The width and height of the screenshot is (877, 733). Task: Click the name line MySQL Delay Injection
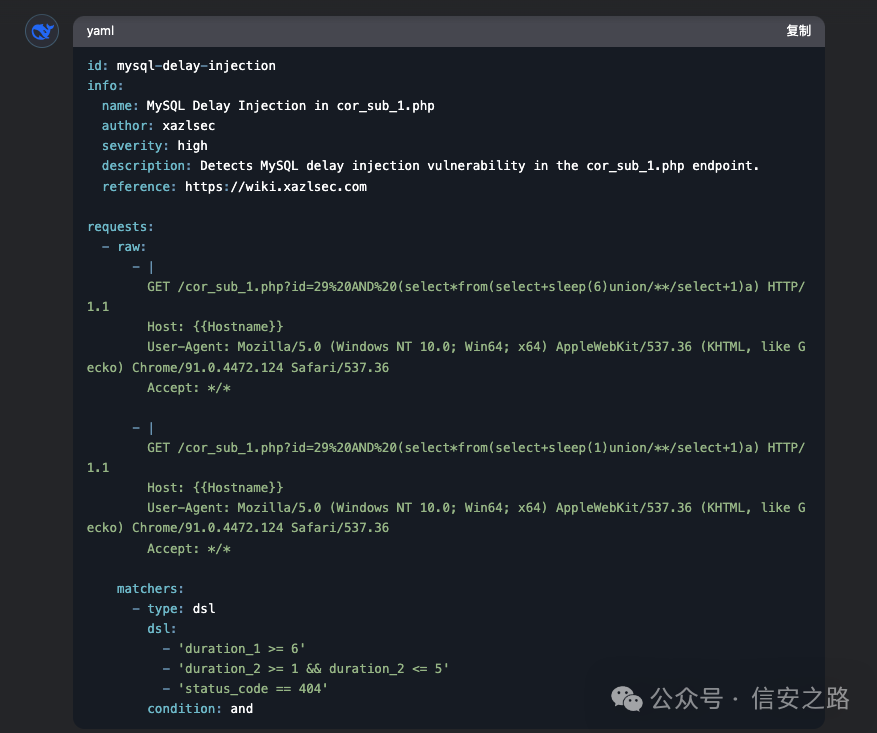pos(268,106)
